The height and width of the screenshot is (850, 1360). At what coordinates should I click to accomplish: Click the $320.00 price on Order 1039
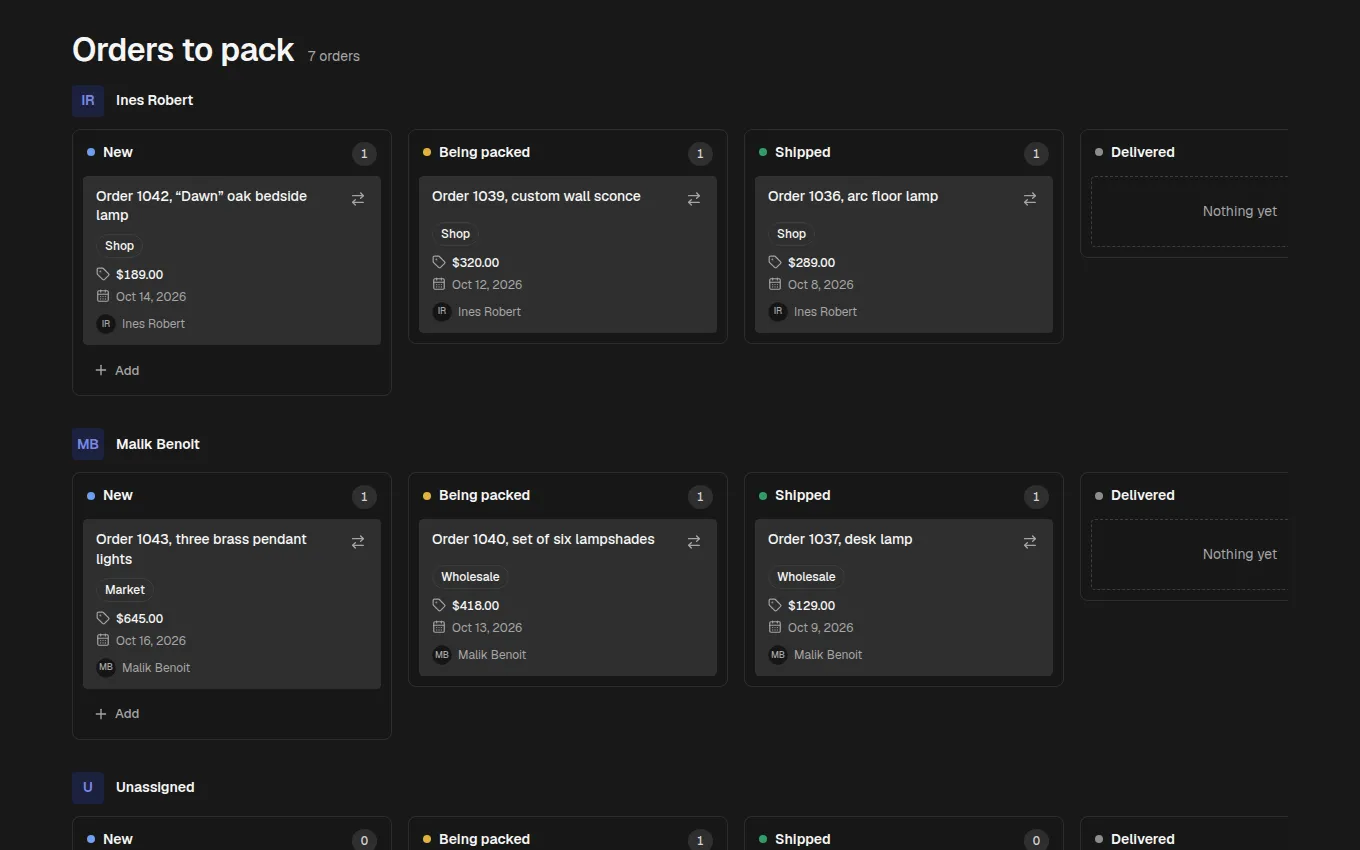[x=475, y=262]
